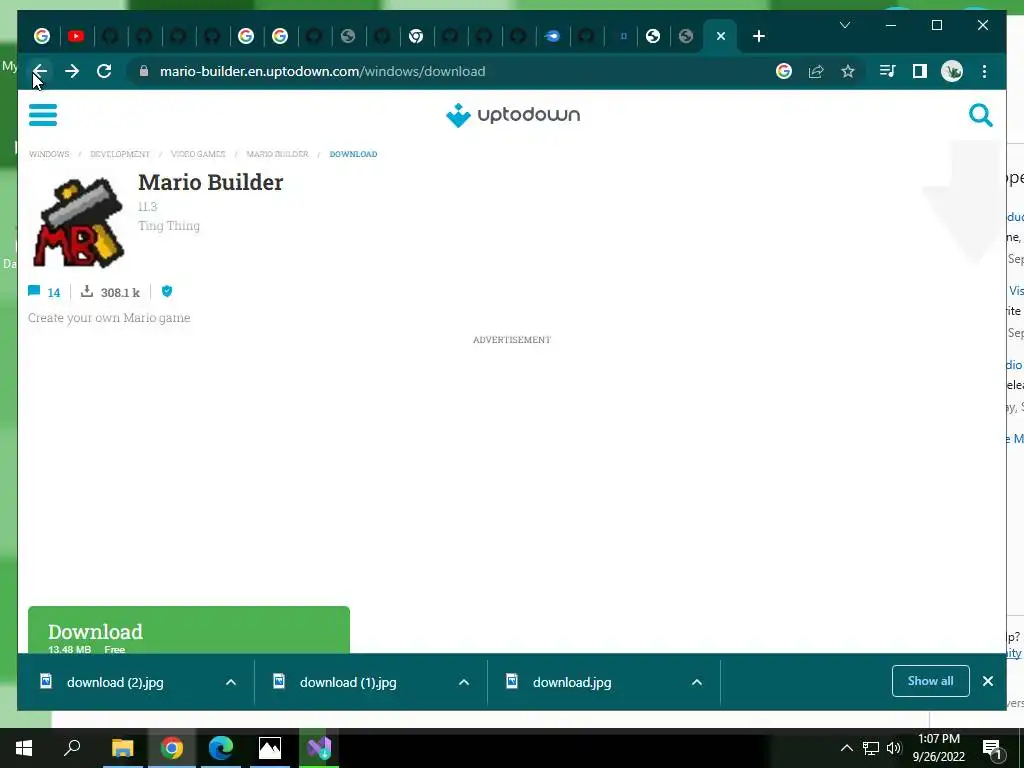The image size is (1024, 768).
Task: Open download (2).jpg from downloads bar
Action: point(115,682)
